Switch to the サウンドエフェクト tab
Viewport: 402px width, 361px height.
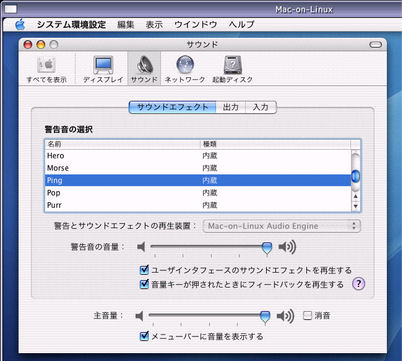173,107
